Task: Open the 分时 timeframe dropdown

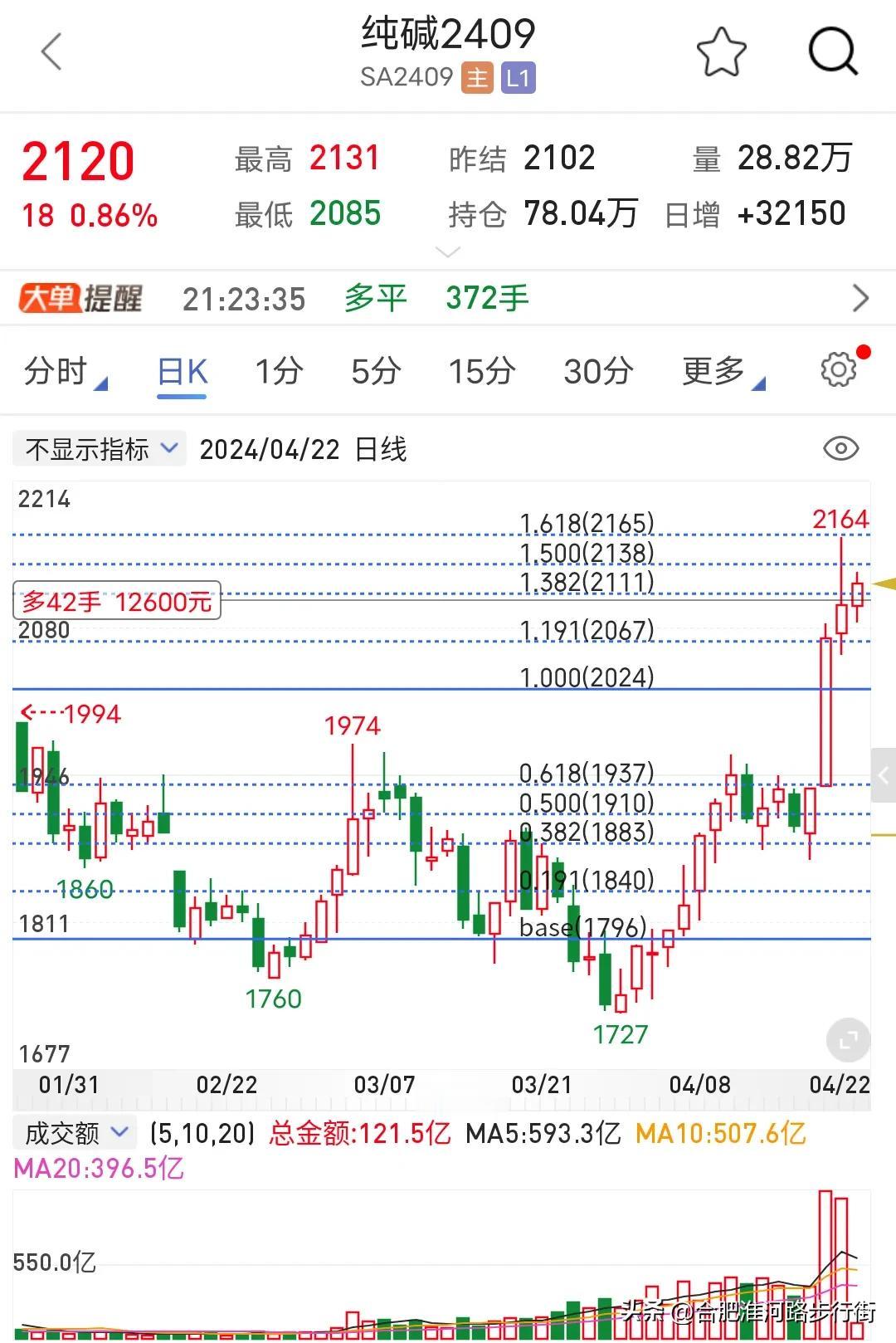Action: click(65, 371)
